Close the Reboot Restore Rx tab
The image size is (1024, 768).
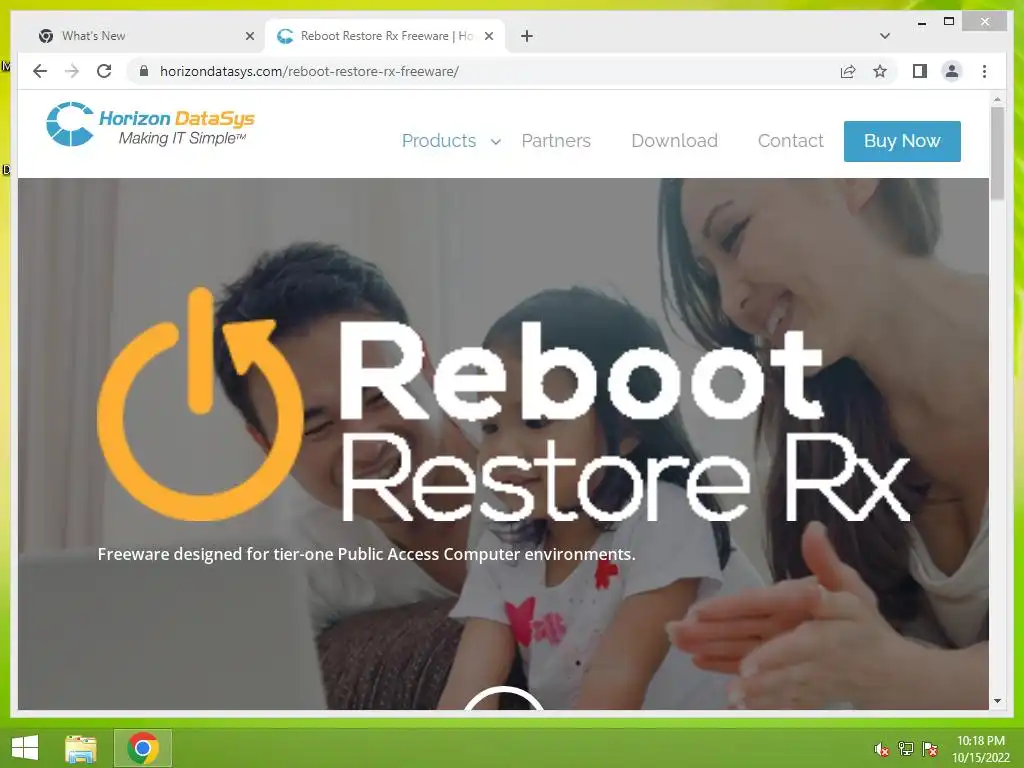[488, 36]
